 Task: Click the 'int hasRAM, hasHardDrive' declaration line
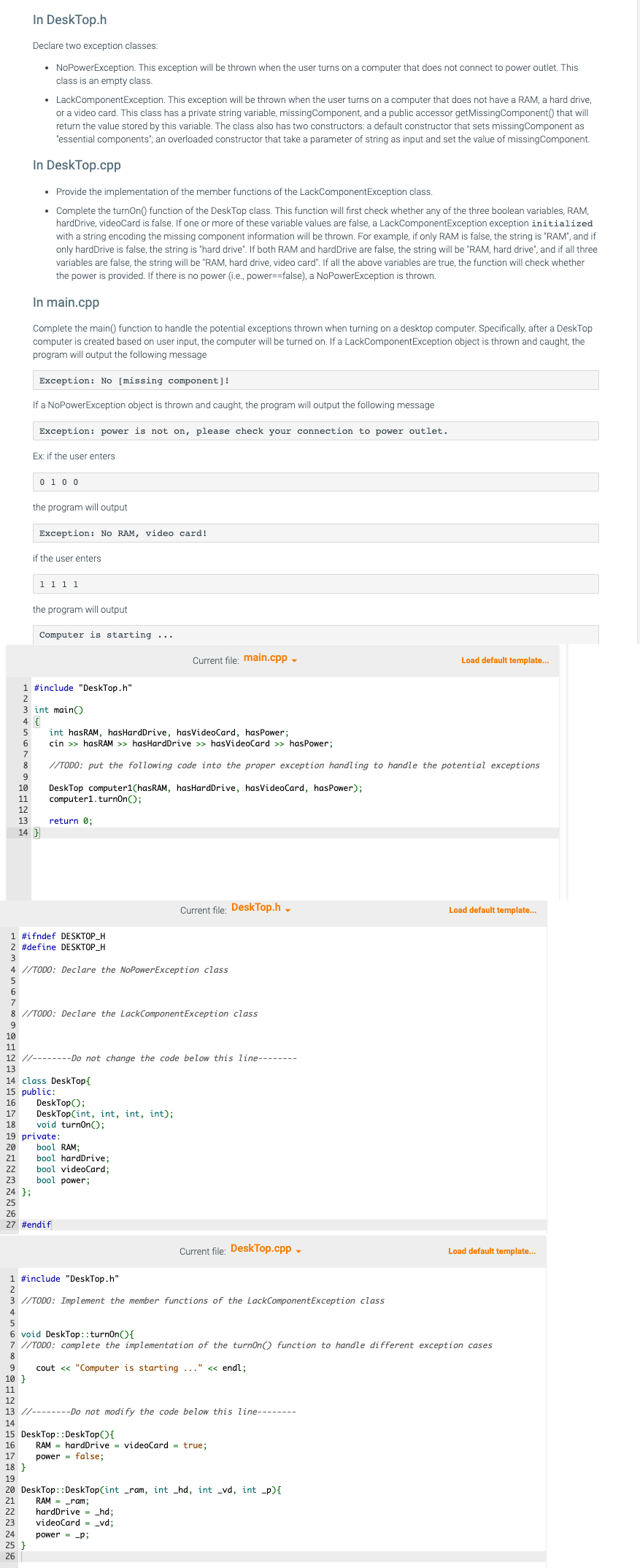coord(169,733)
